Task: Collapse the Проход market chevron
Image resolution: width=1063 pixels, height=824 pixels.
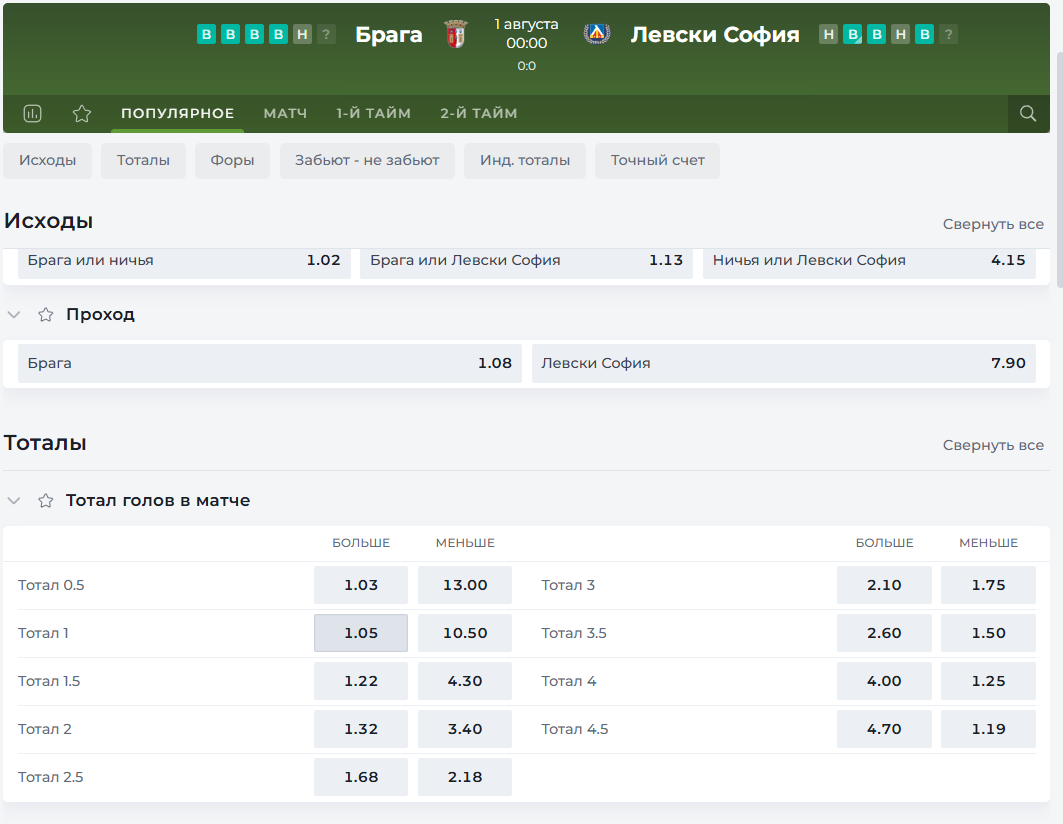Action: (14, 315)
